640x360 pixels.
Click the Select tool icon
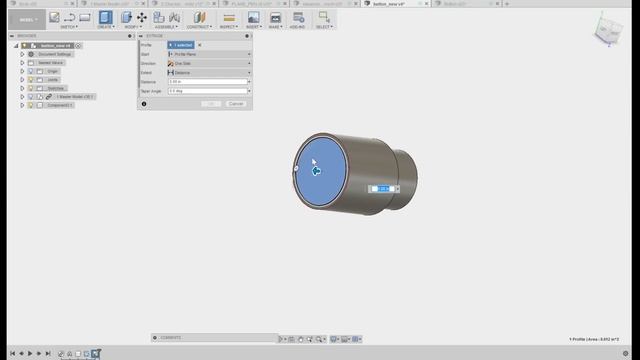[x=324, y=17]
